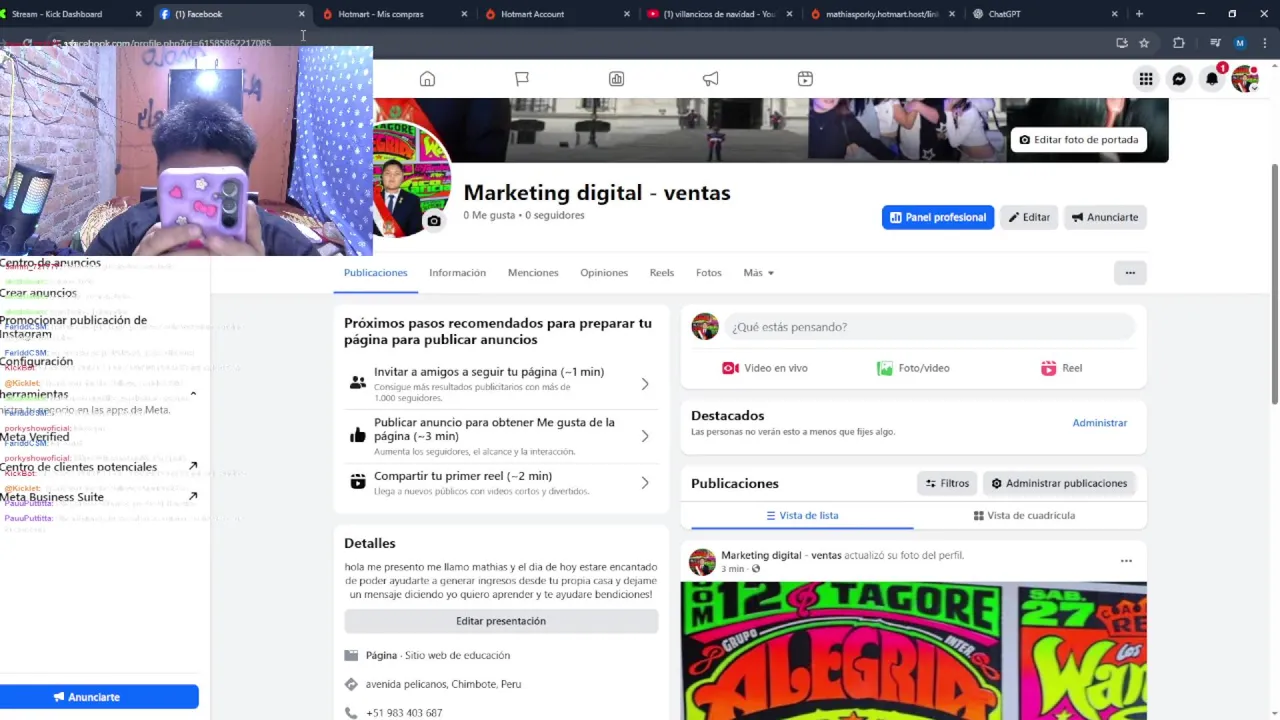Screen dimensions: 1280x720
Task: Open Filtros button in Publicaciones
Action: click(947, 483)
